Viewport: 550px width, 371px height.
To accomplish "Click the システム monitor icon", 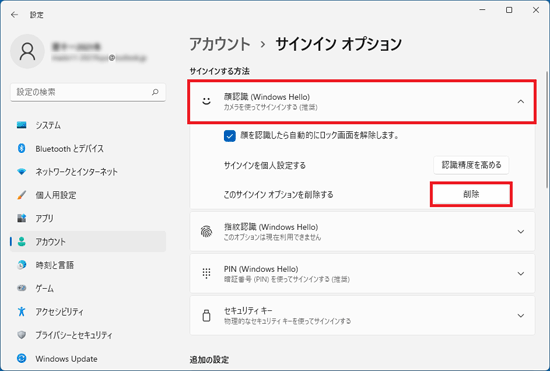I will 22,125.
